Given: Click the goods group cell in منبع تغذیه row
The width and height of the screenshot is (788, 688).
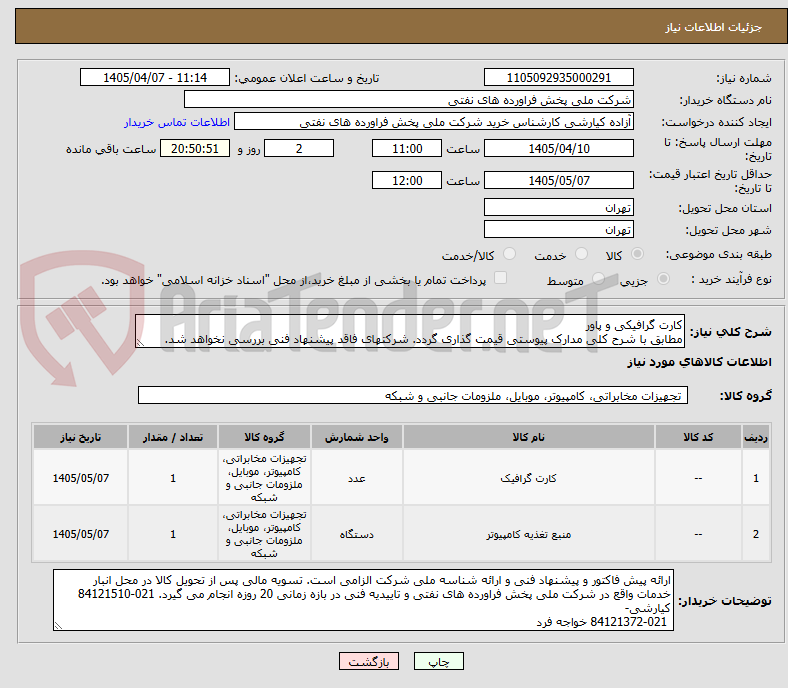Looking at the screenshot, I should (264, 534).
